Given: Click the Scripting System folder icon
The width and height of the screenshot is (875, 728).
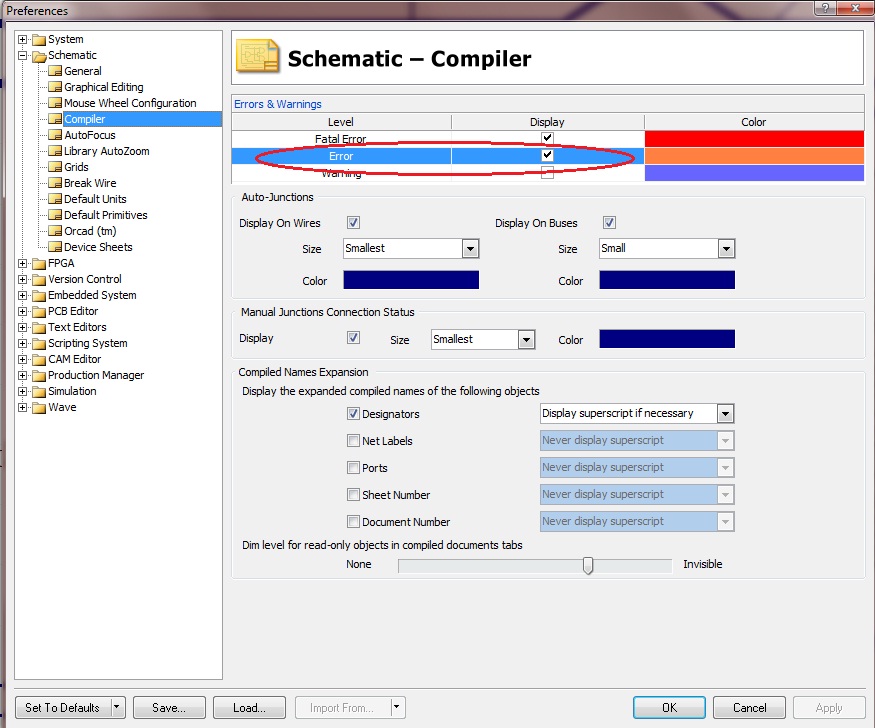Looking at the screenshot, I should [x=39, y=344].
